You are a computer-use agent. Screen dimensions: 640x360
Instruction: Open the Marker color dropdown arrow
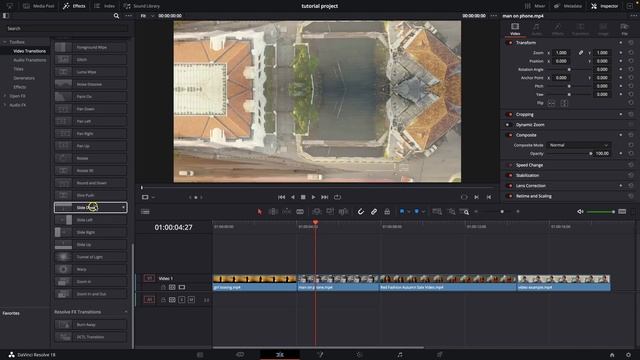click(x=423, y=212)
